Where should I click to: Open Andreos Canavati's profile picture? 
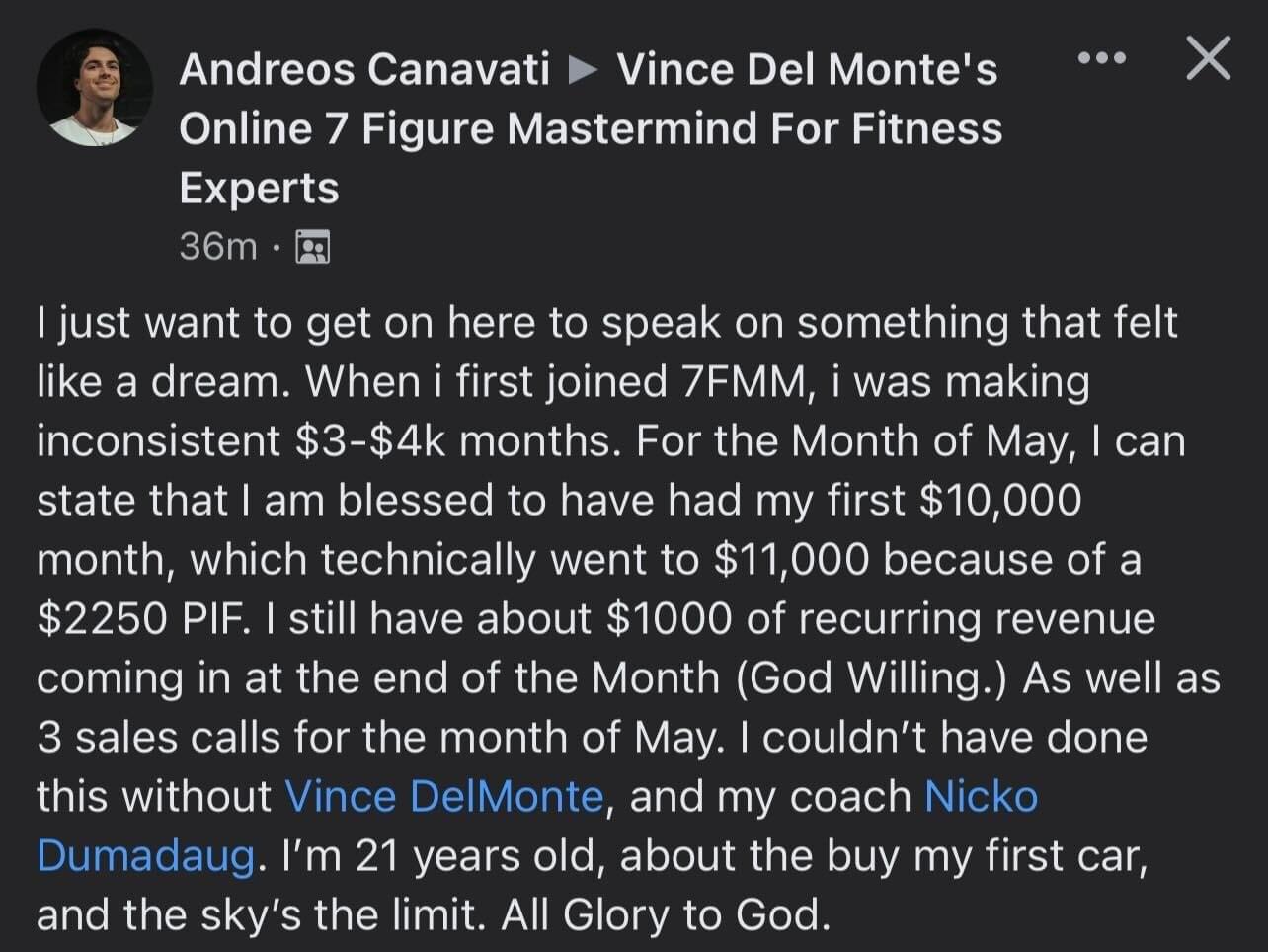click(x=94, y=88)
